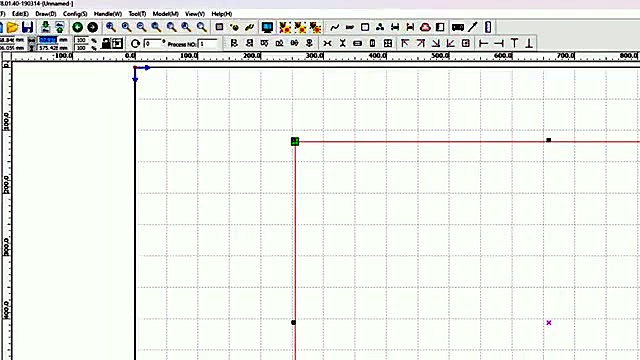The width and height of the screenshot is (640, 360).
Task: Click the yellow open-folder icon
Action: 12,27
